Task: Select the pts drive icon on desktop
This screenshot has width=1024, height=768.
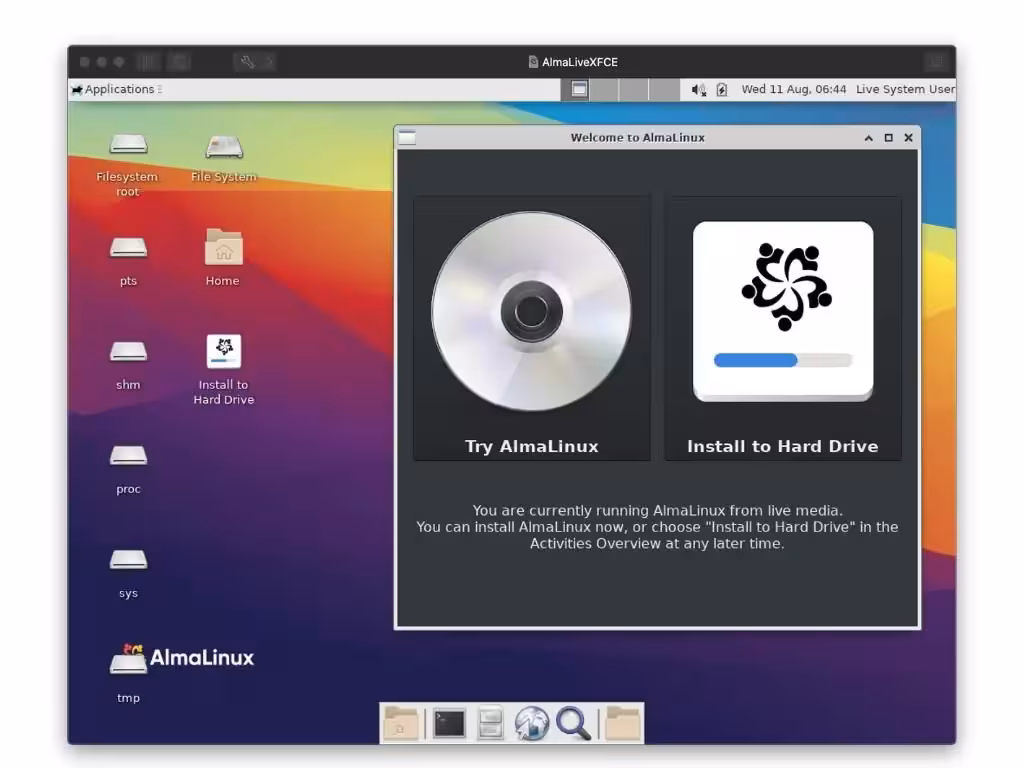Action: 128,249
